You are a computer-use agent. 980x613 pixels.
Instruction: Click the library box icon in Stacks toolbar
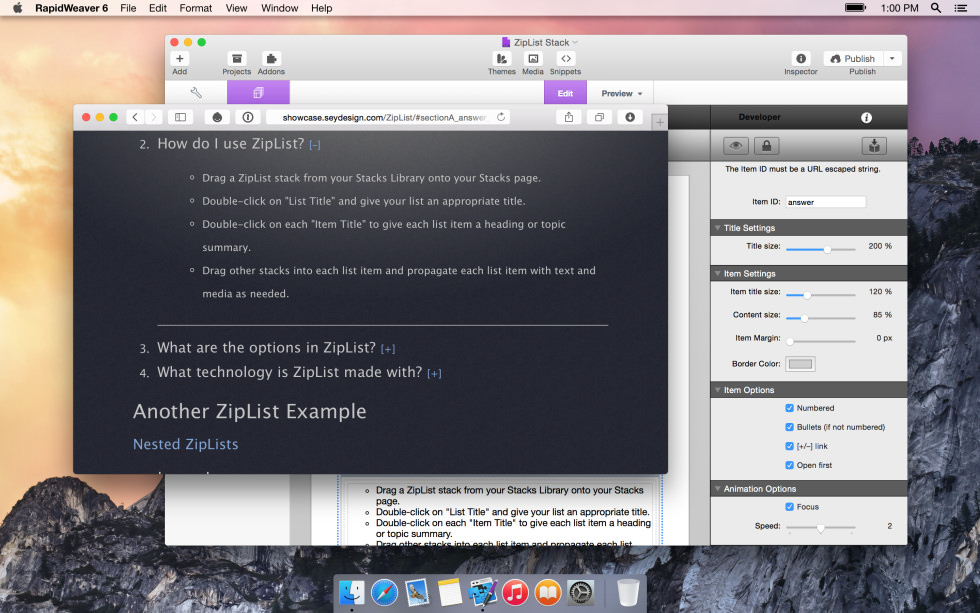click(874, 146)
